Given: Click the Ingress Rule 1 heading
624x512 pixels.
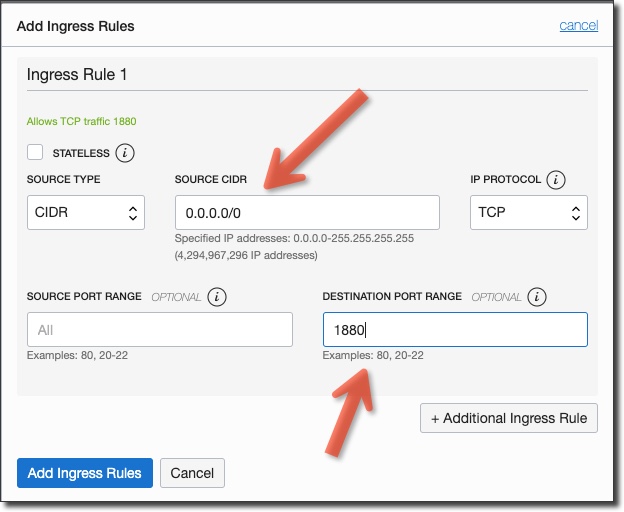Looking at the screenshot, I should pyautogui.click(x=77, y=75).
